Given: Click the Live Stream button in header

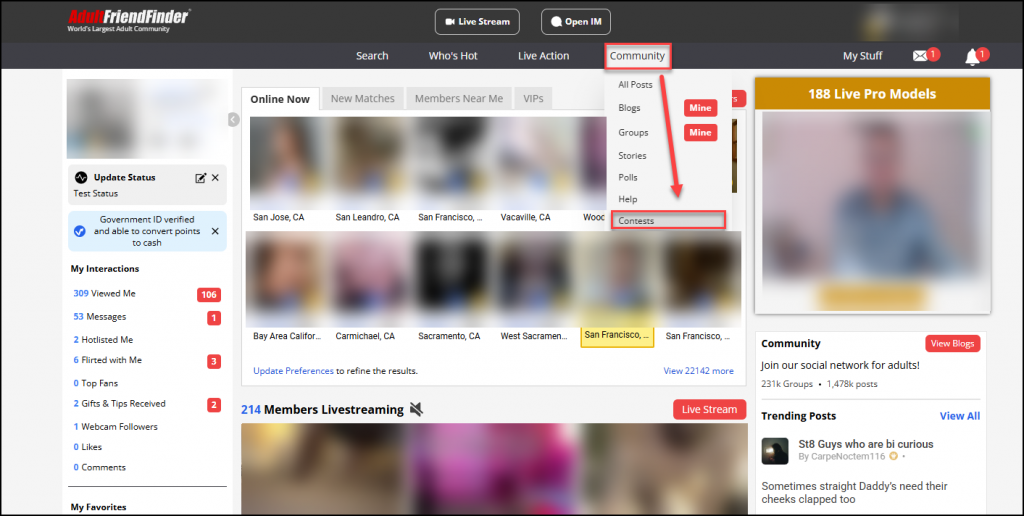Looking at the screenshot, I should [477, 22].
